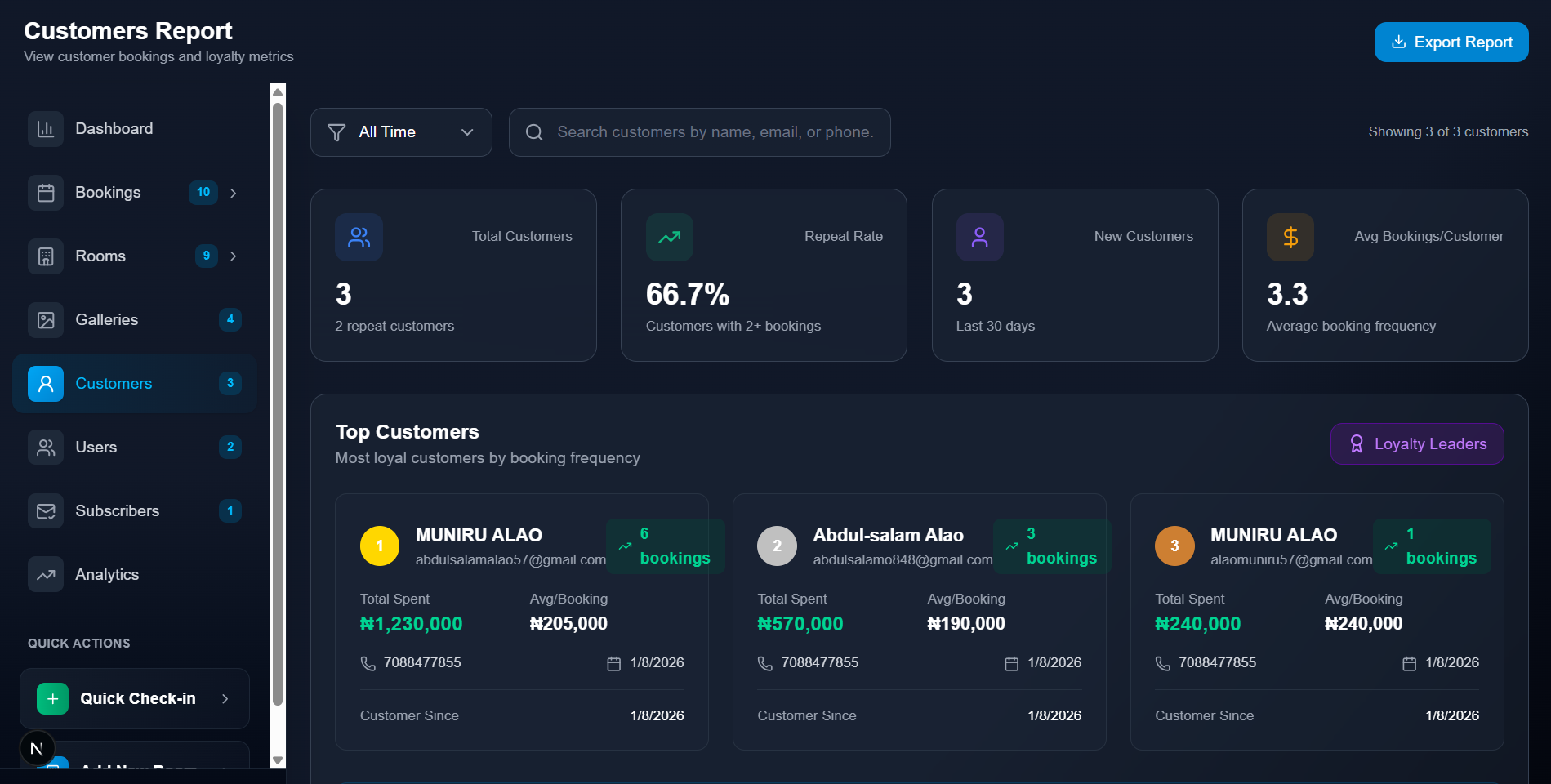This screenshot has height=784, width=1551.
Task: Click the Subscribers envelope icon
Action: pos(46,511)
